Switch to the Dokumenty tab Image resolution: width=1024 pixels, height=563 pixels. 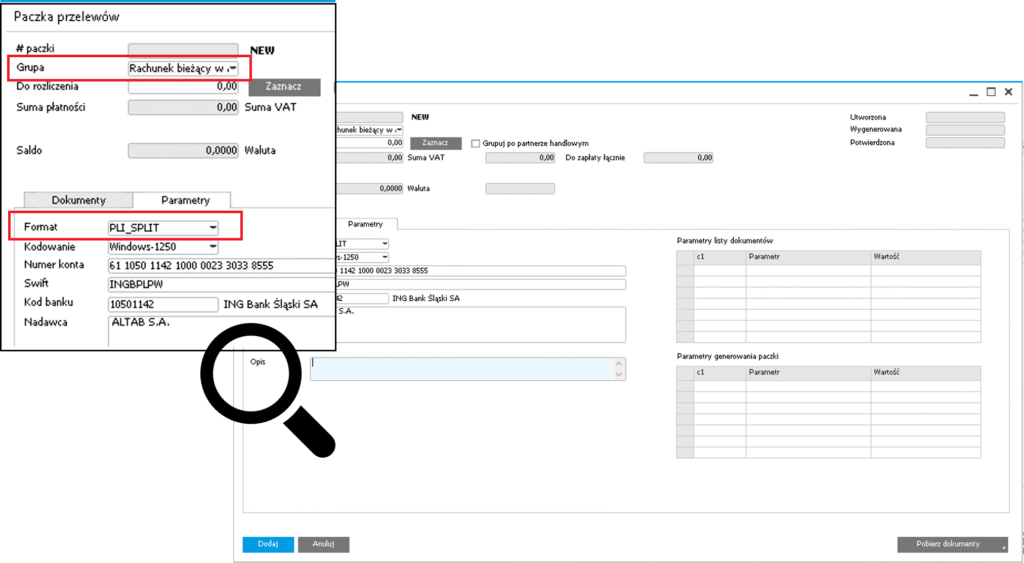point(78,200)
